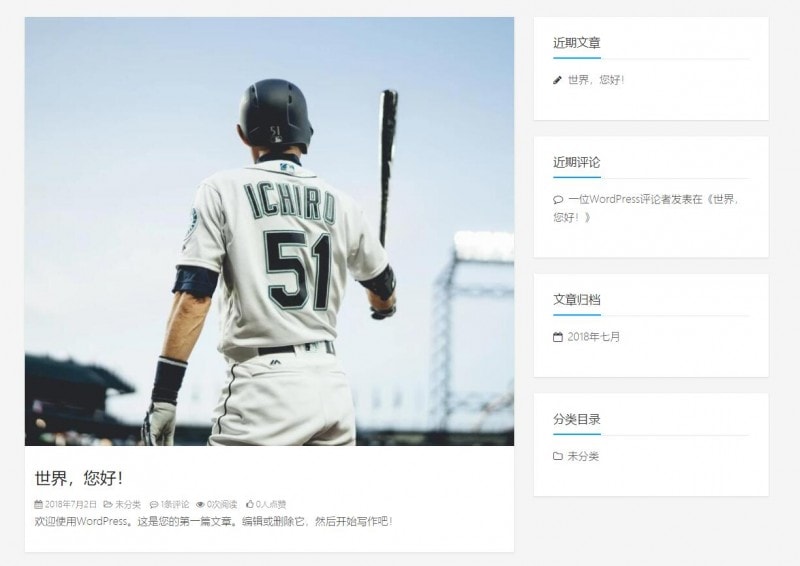Open the post title 世界，您好！

point(79,478)
